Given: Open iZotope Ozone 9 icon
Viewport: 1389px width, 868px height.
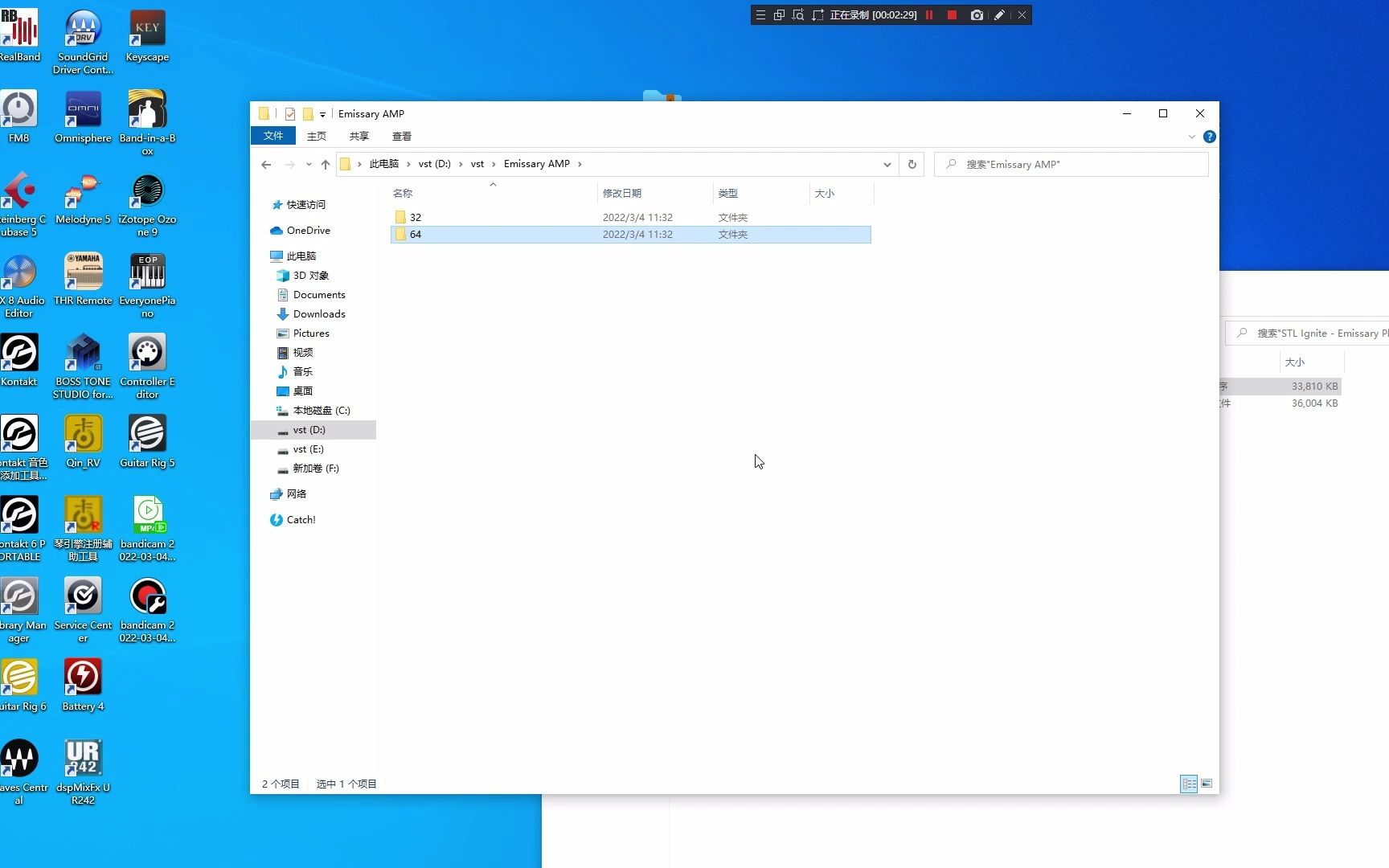Looking at the screenshot, I should tap(147, 204).
